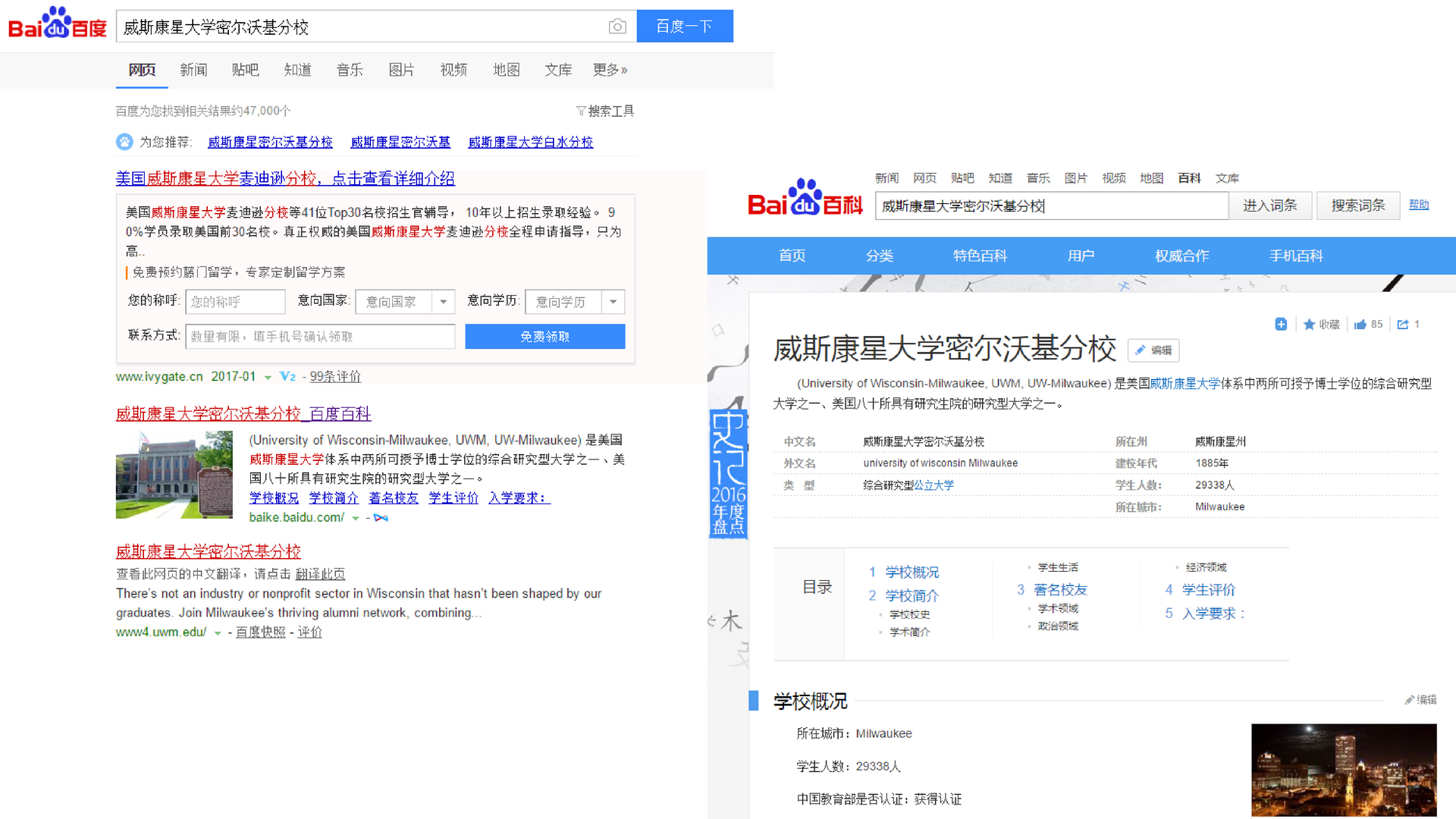Click the university building thumbnail
This screenshot has width=1456, height=819.
(174, 475)
